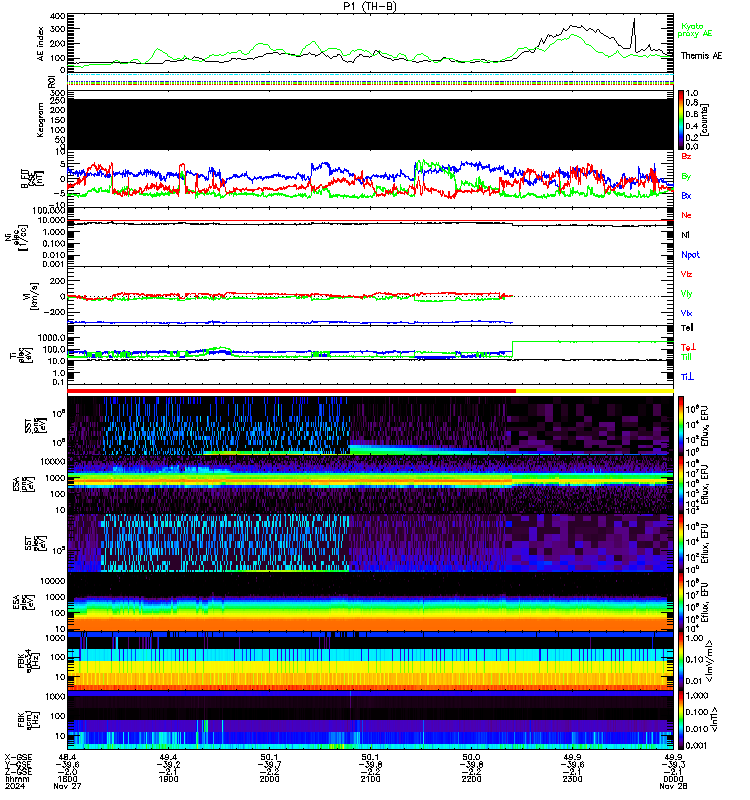Click the blue Vix velocity legend label
Viewport: 750px width, 800px height.
(x=686, y=313)
